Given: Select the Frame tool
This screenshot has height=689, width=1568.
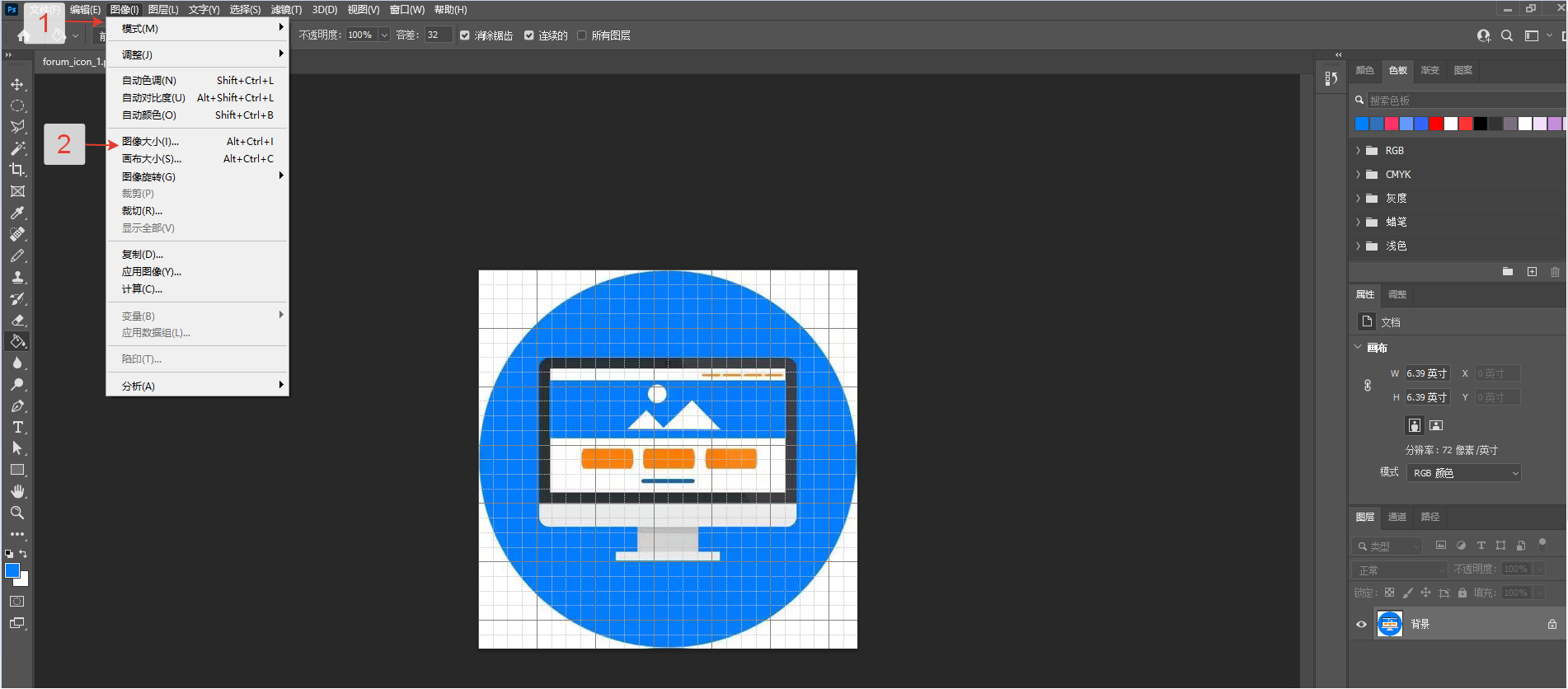Looking at the screenshot, I should (17, 191).
